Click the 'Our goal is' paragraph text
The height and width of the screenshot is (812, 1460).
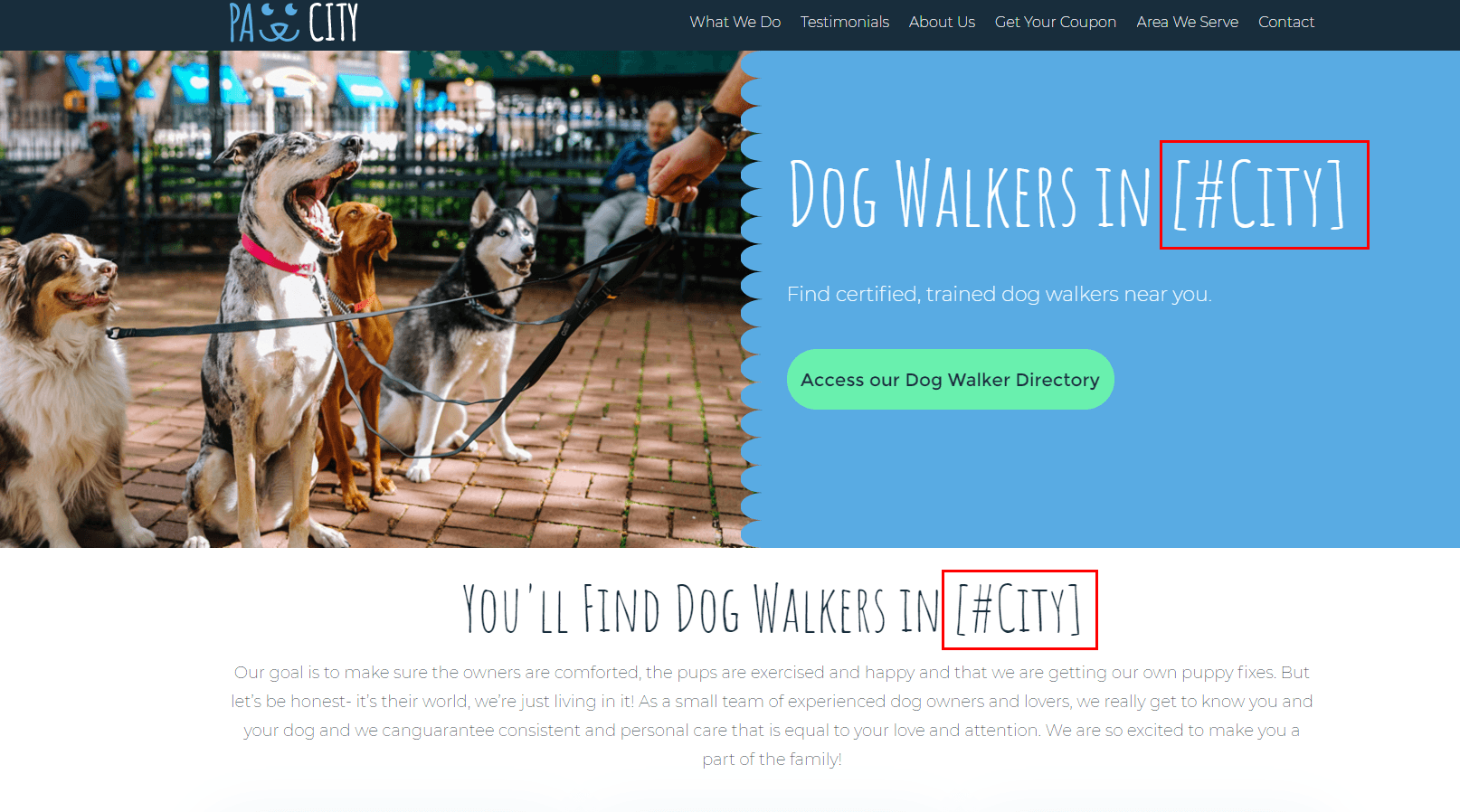[x=772, y=715]
